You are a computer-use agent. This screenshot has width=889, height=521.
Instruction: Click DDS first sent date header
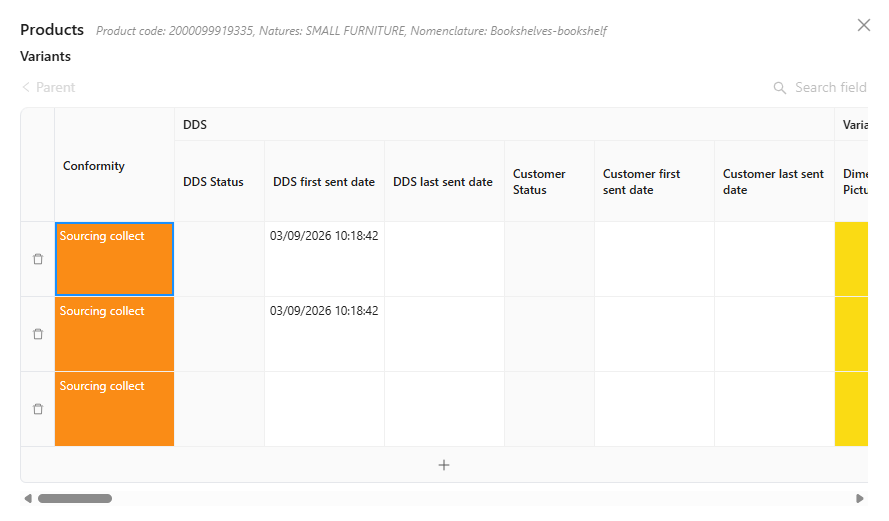[324, 181]
